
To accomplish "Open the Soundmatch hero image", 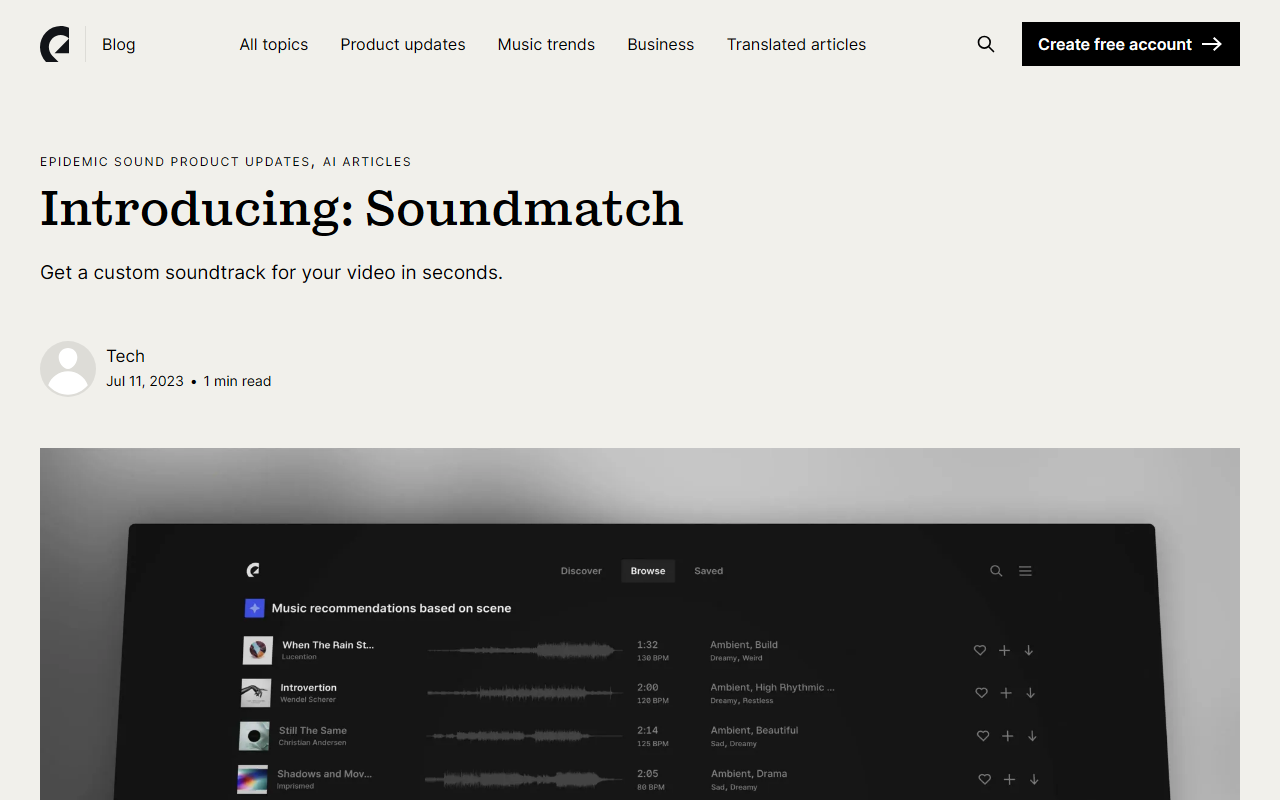I will (x=640, y=624).
